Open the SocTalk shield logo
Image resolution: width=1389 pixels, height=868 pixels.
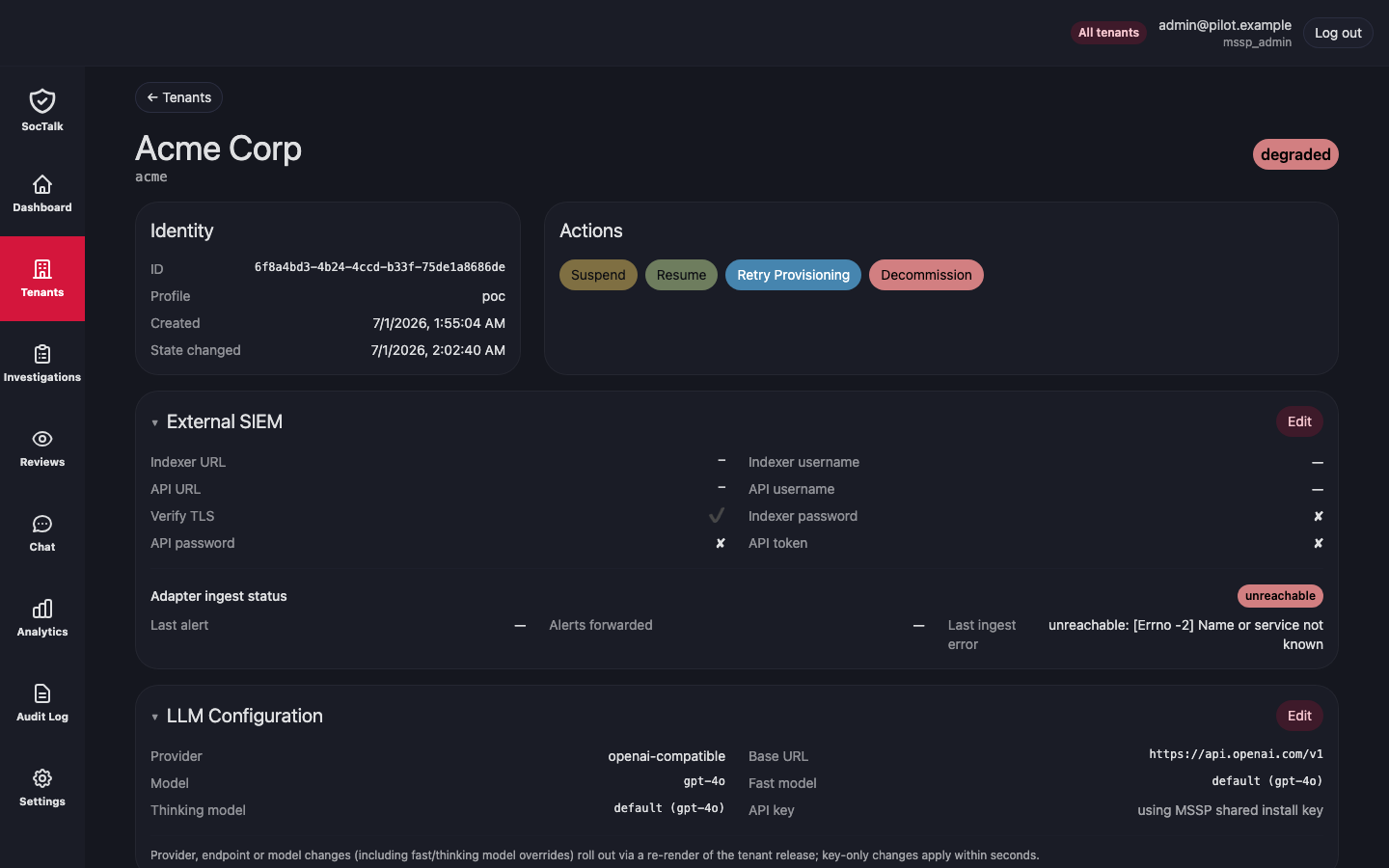(42, 101)
